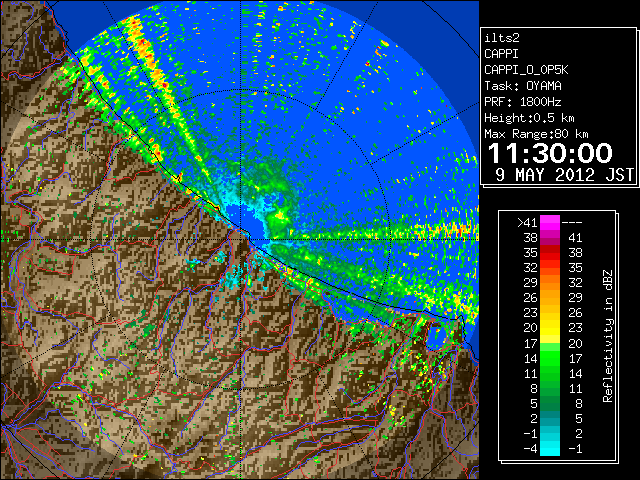Click the 'Reflectivity in dBZ' vertical legend title
640x480 pixels.
608,336
